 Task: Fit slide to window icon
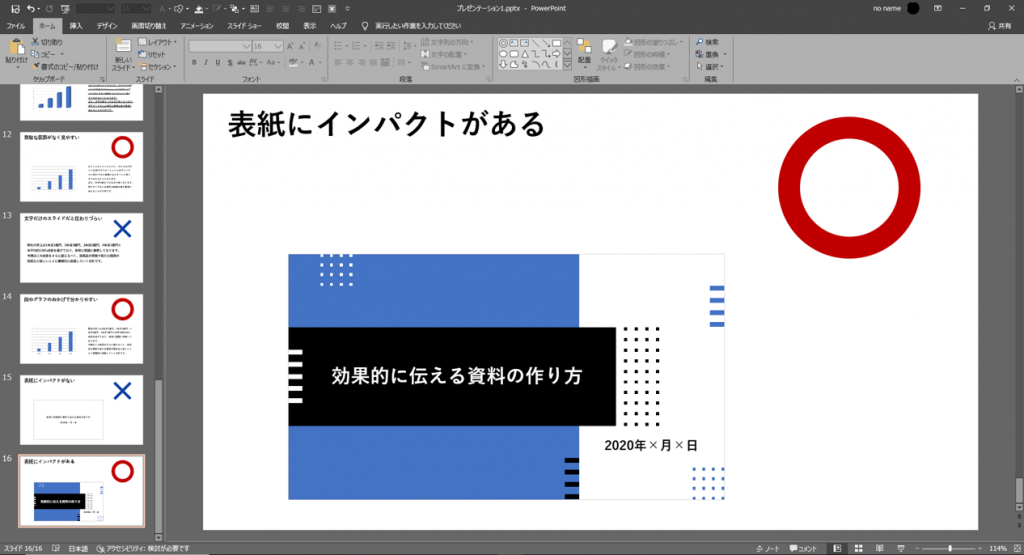pyautogui.click(x=1017, y=548)
